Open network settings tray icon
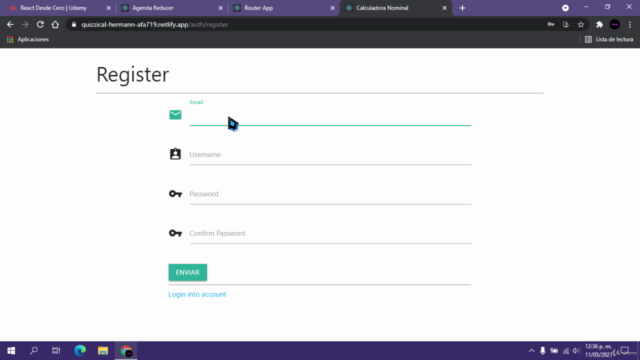Viewport: 640px width, 360px height. coord(566,351)
